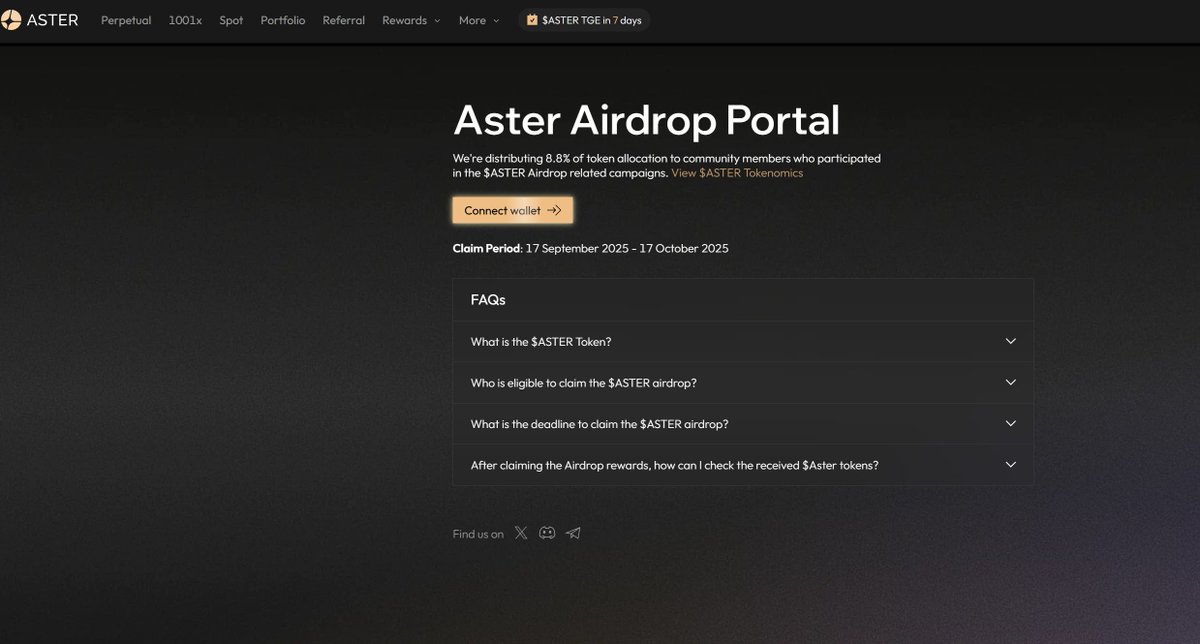The image size is (1200, 644).
Task: Click the 'Aster Airdrop Portal' heading
Action: click(x=646, y=120)
